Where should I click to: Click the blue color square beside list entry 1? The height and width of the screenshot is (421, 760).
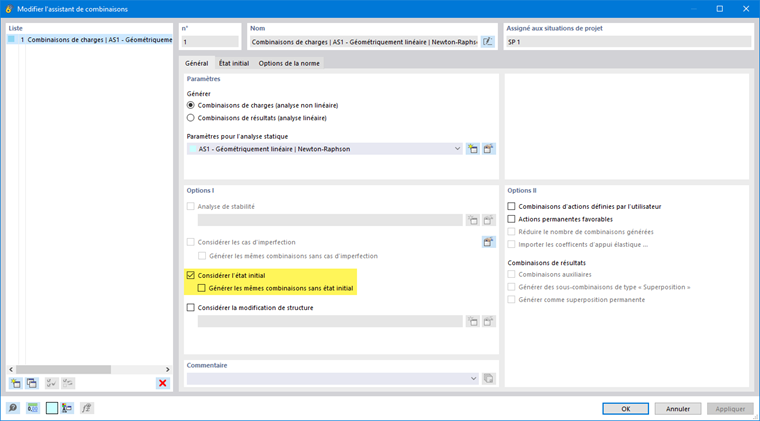pyautogui.click(x=12, y=39)
